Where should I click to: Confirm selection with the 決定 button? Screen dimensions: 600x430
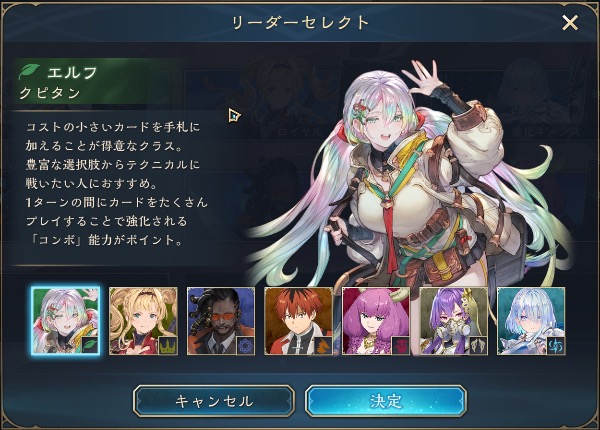(386, 401)
